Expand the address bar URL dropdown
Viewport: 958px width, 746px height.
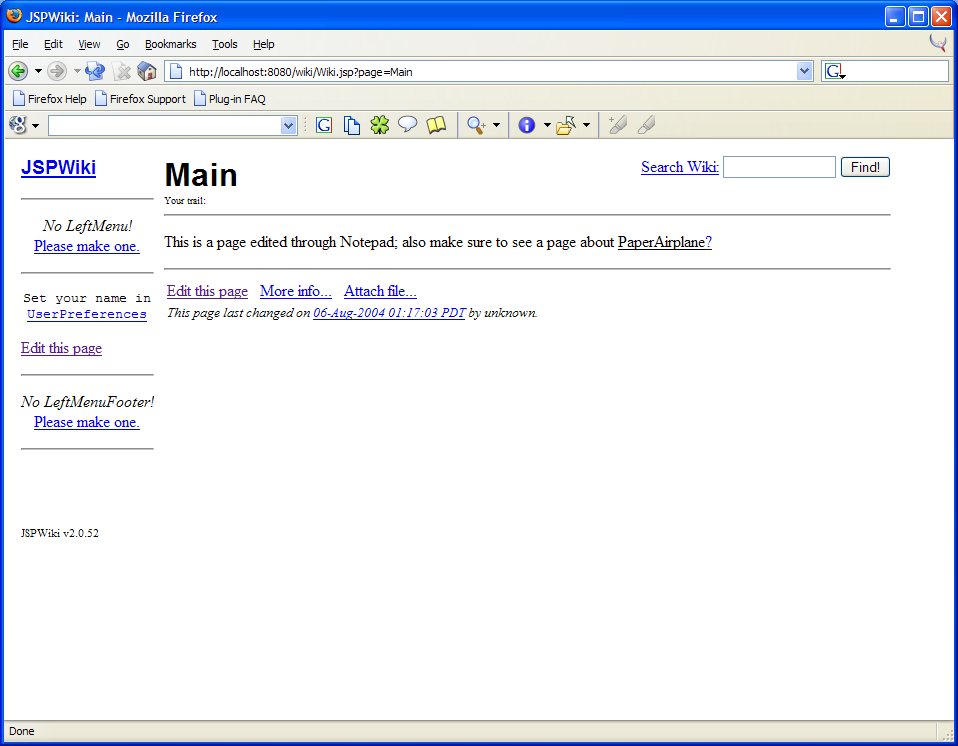click(x=804, y=71)
